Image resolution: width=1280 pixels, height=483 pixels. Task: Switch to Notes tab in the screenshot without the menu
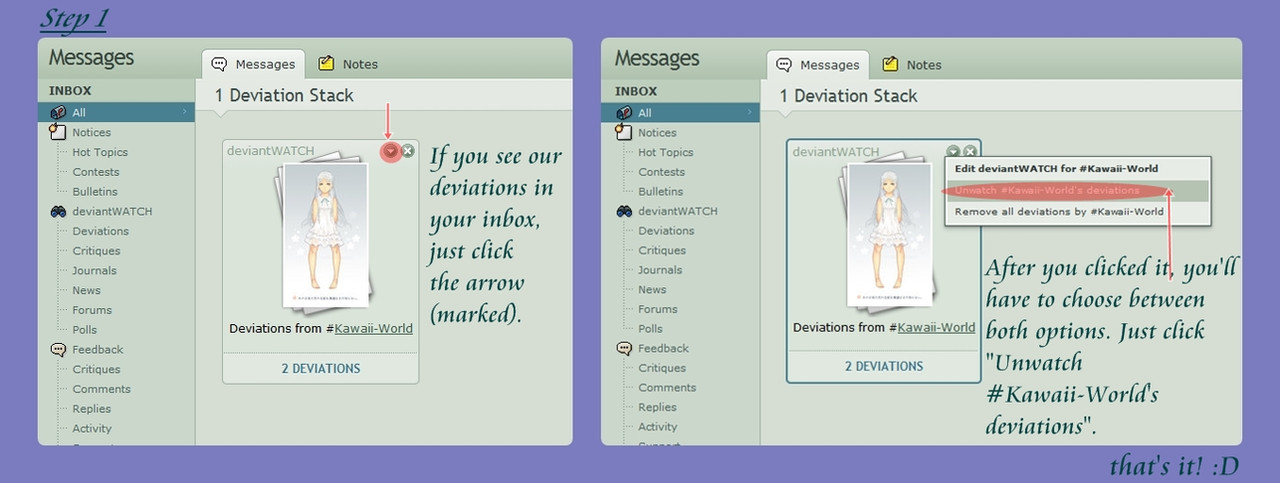[x=348, y=64]
